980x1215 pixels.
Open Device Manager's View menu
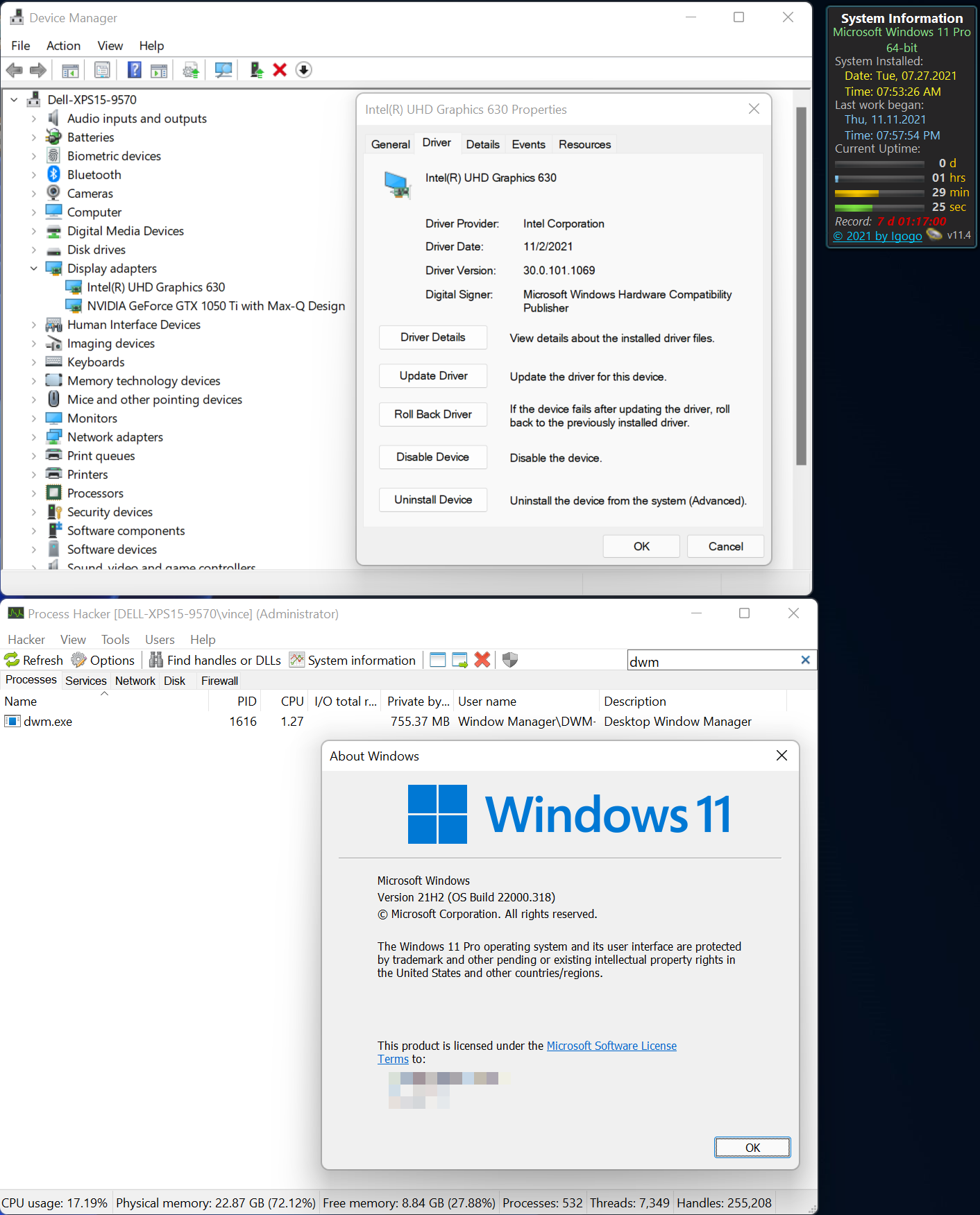110,46
